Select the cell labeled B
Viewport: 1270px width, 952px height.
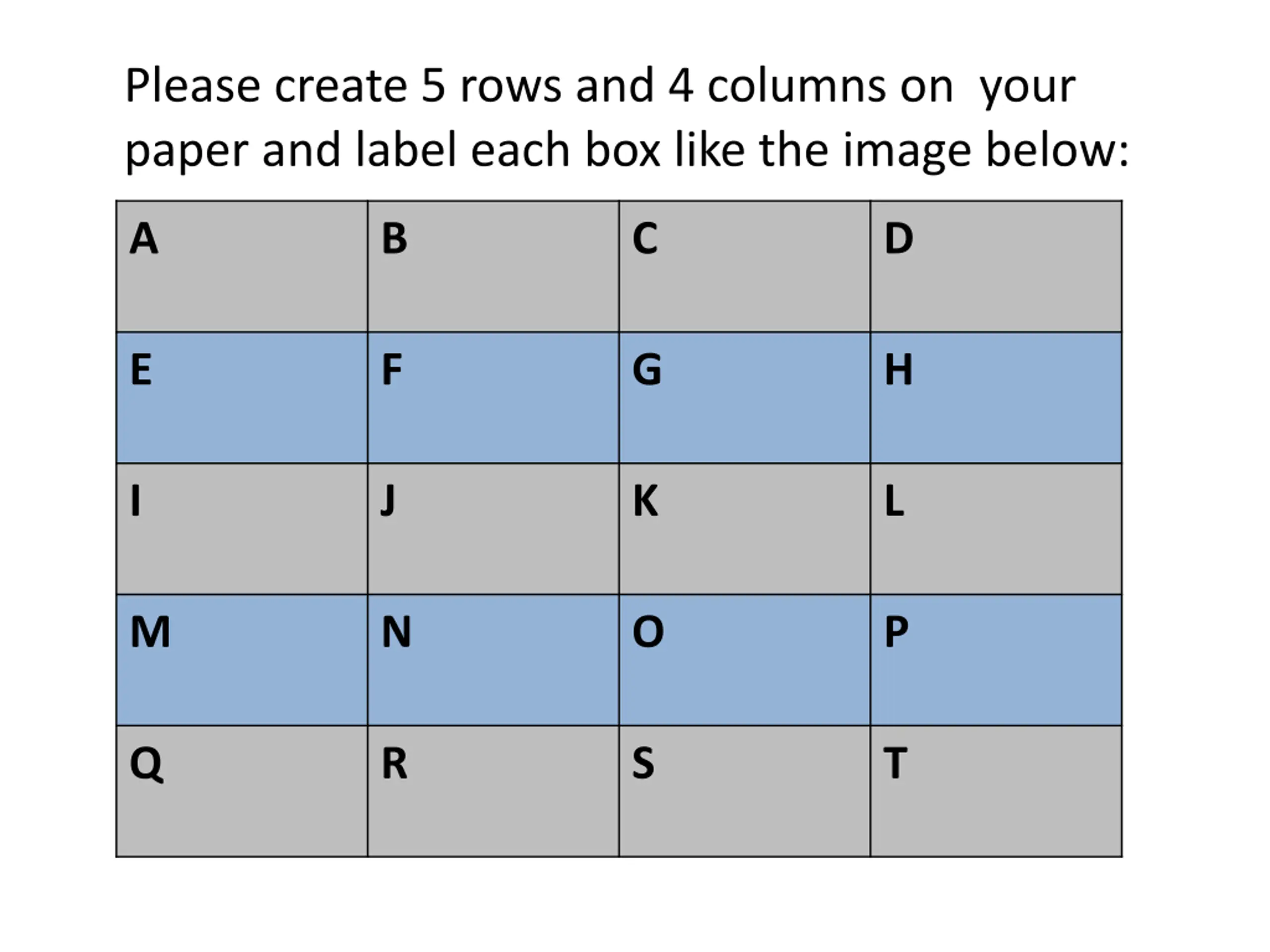click(x=493, y=266)
